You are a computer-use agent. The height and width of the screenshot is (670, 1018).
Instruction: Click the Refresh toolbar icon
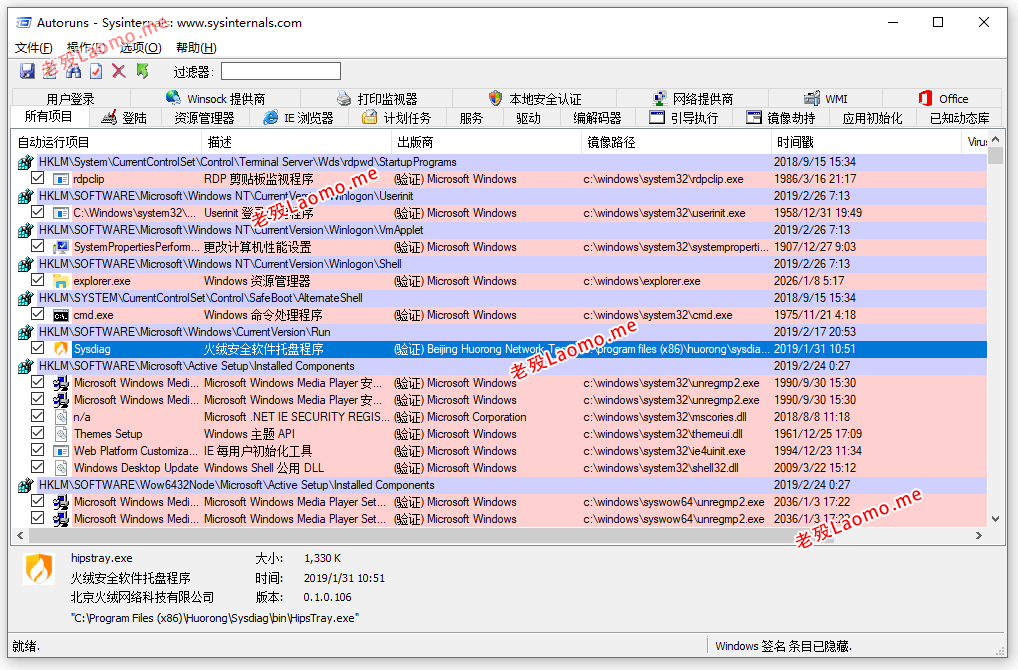coord(50,71)
